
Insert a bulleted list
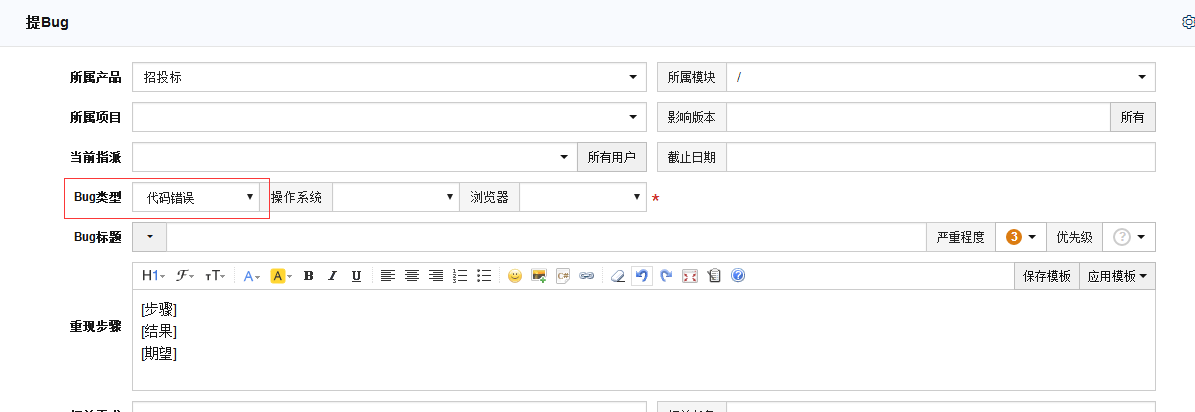pyautogui.click(x=483, y=276)
